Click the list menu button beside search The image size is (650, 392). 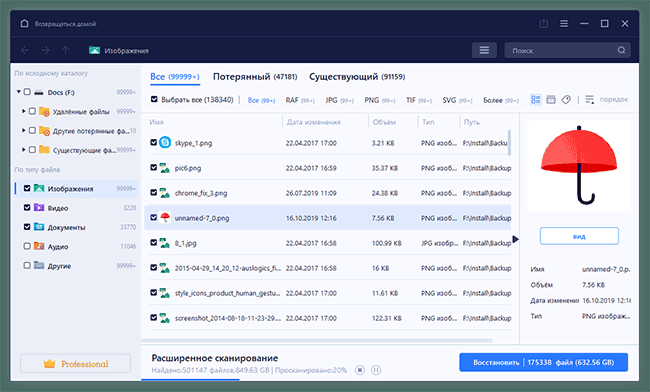484,50
